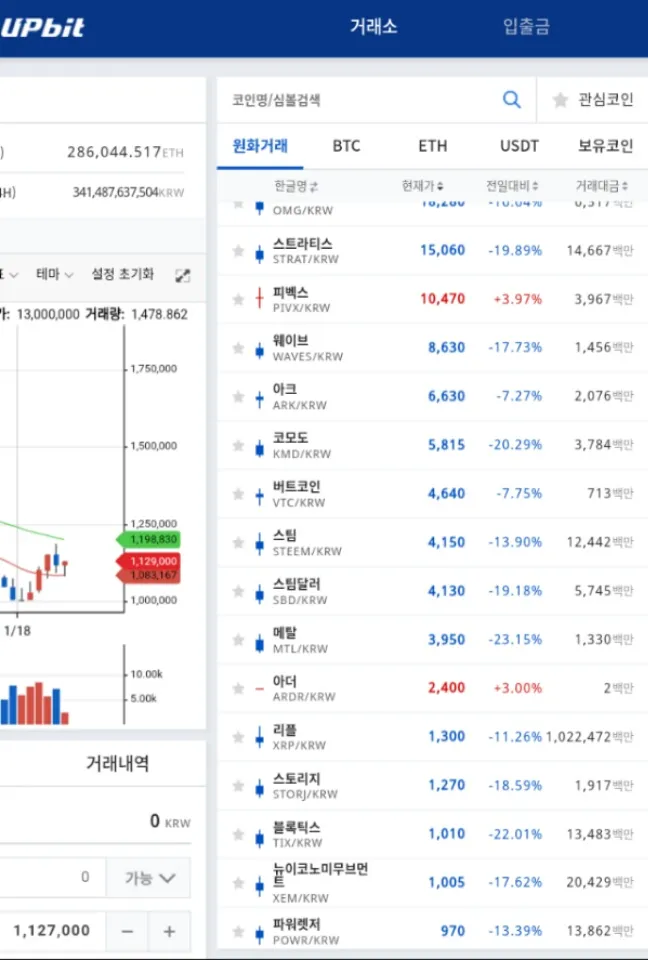Select the 웨이브 WAVES/KRW row
The image size is (648, 960).
432,348
